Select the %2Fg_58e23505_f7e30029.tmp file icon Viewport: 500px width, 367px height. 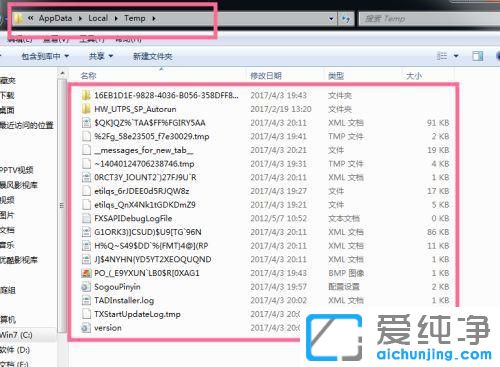tap(86, 136)
